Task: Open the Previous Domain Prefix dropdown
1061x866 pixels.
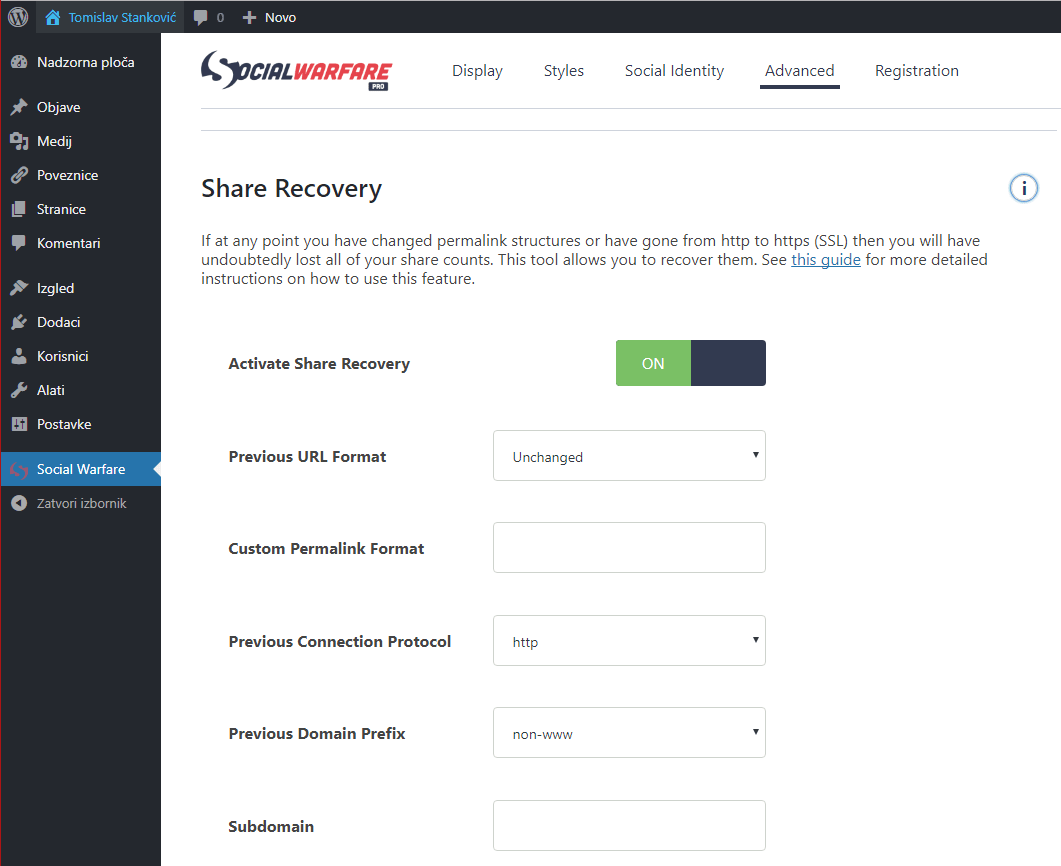Action: pos(629,733)
